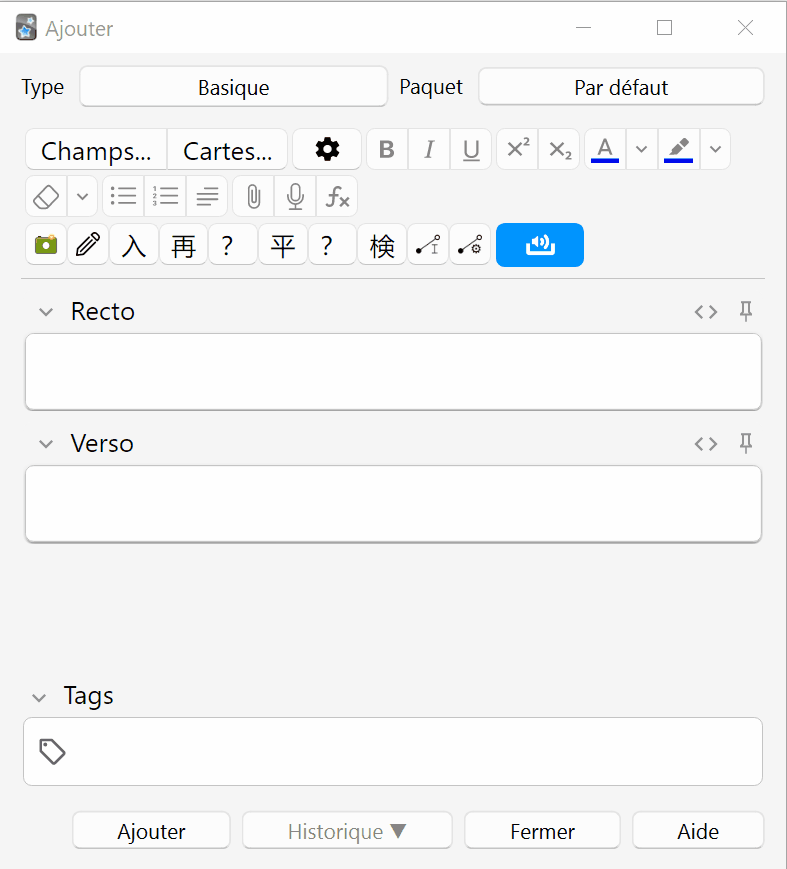This screenshot has width=787, height=869.
Task: Toggle subscript formatting
Action: [x=559, y=150]
